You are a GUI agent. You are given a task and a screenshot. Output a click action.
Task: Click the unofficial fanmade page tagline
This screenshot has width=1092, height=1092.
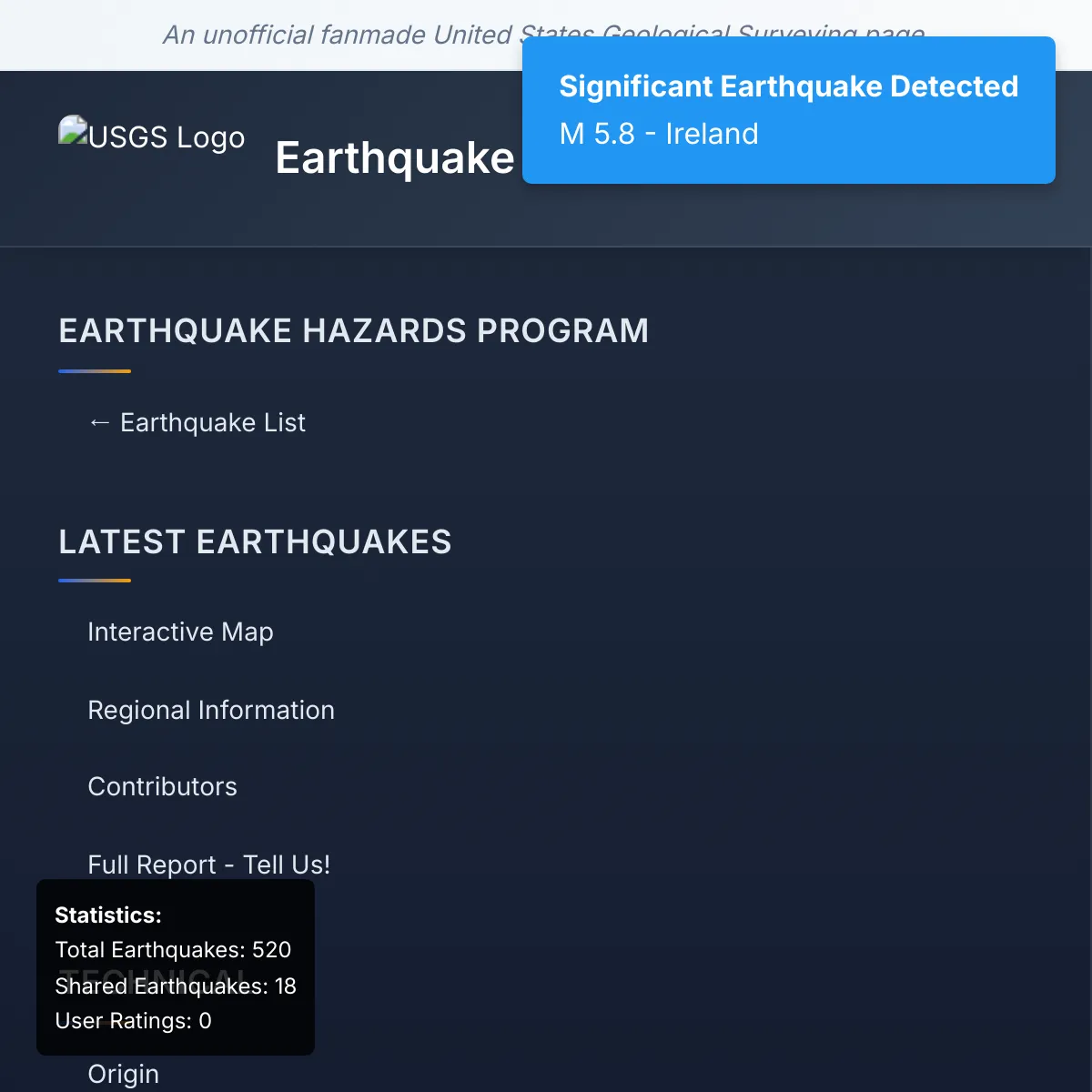pyautogui.click(x=337, y=35)
